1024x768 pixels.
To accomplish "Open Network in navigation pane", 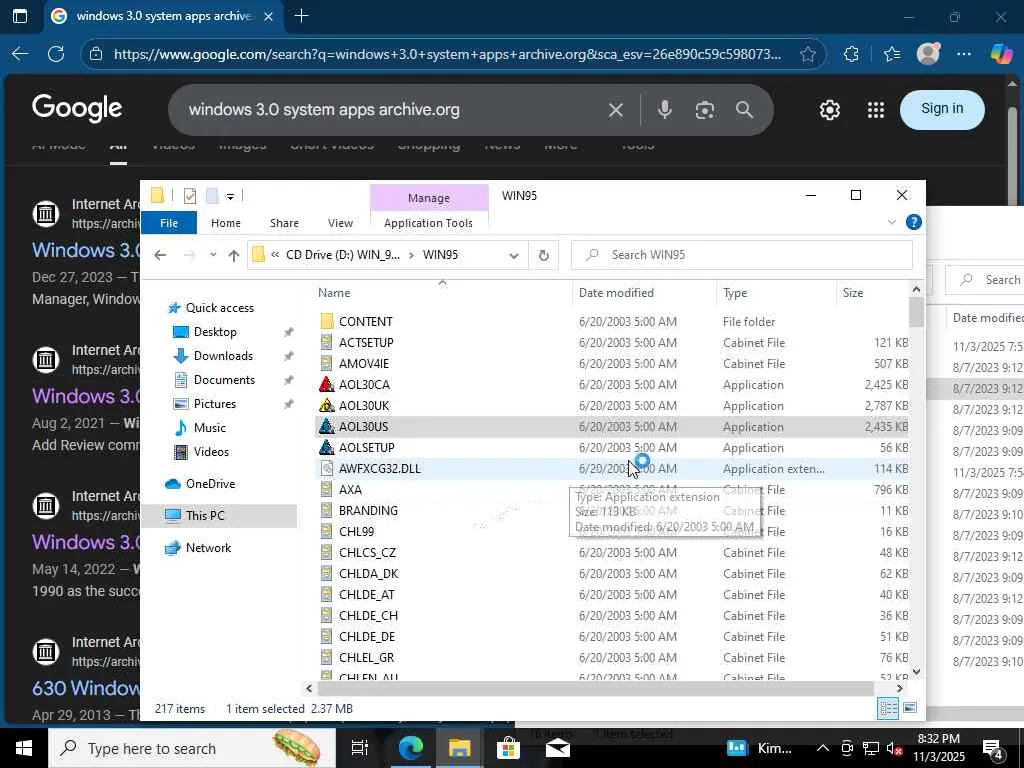I will [208, 547].
